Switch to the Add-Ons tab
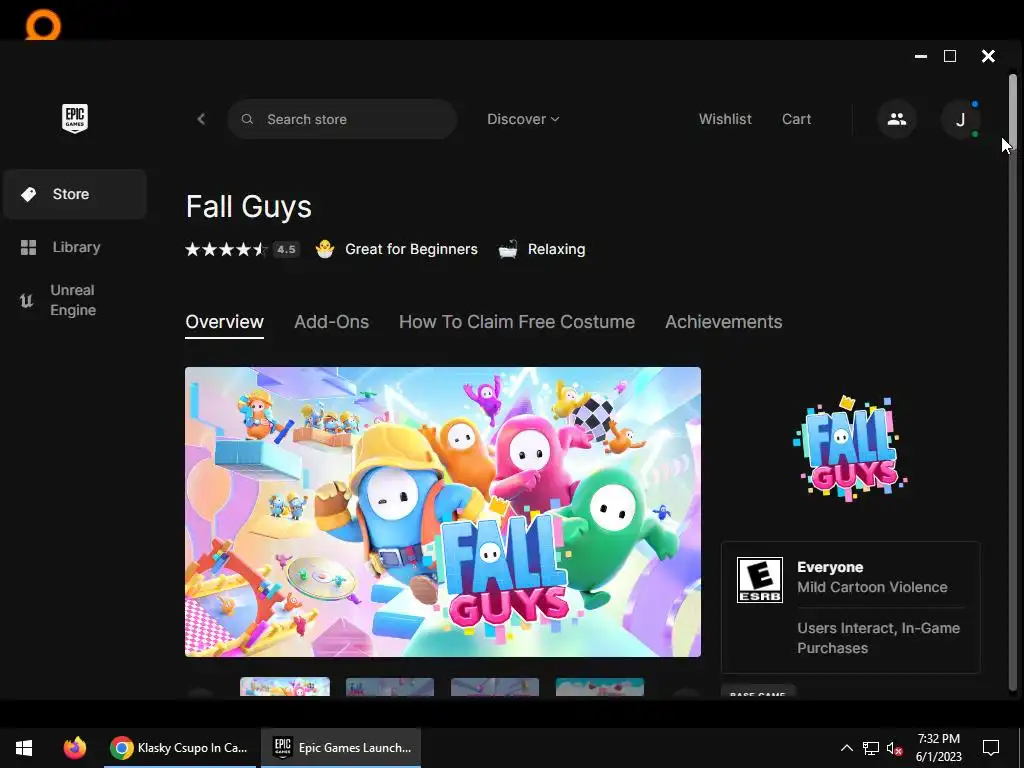The image size is (1024, 768). 331,322
